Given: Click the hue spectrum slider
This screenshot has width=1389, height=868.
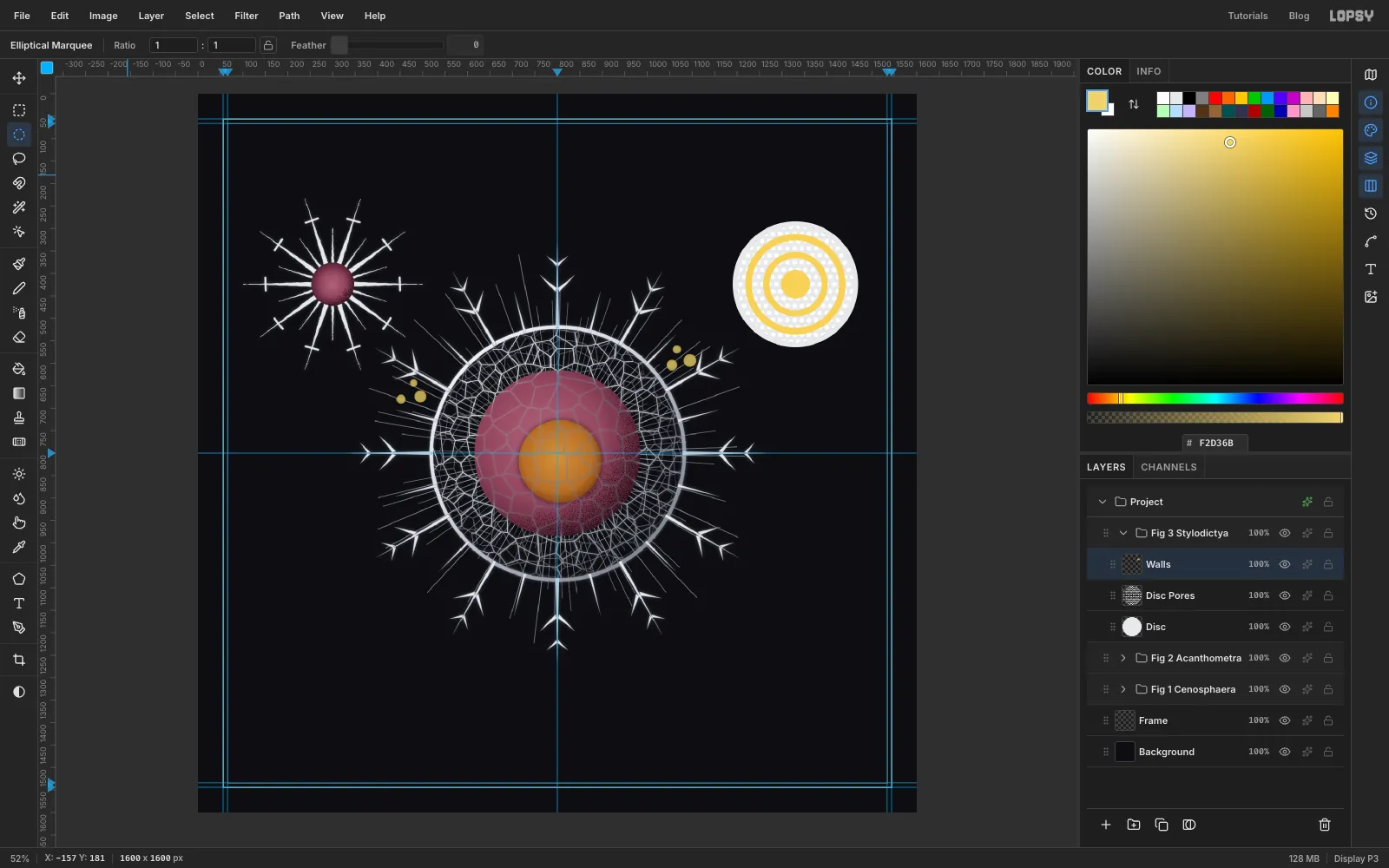Looking at the screenshot, I should point(1215,398).
